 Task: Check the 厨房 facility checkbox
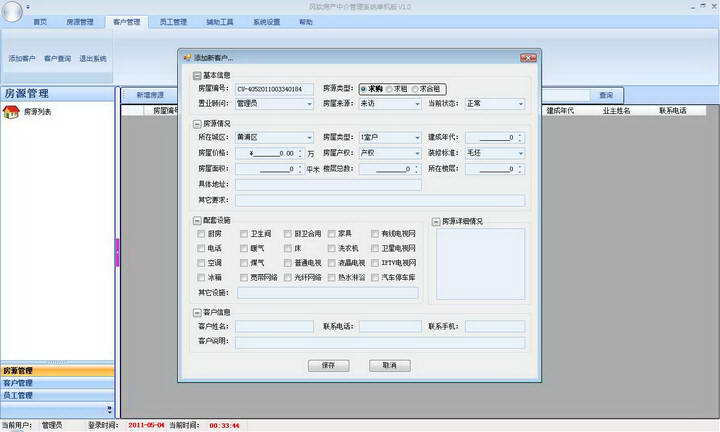[x=201, y=234]
